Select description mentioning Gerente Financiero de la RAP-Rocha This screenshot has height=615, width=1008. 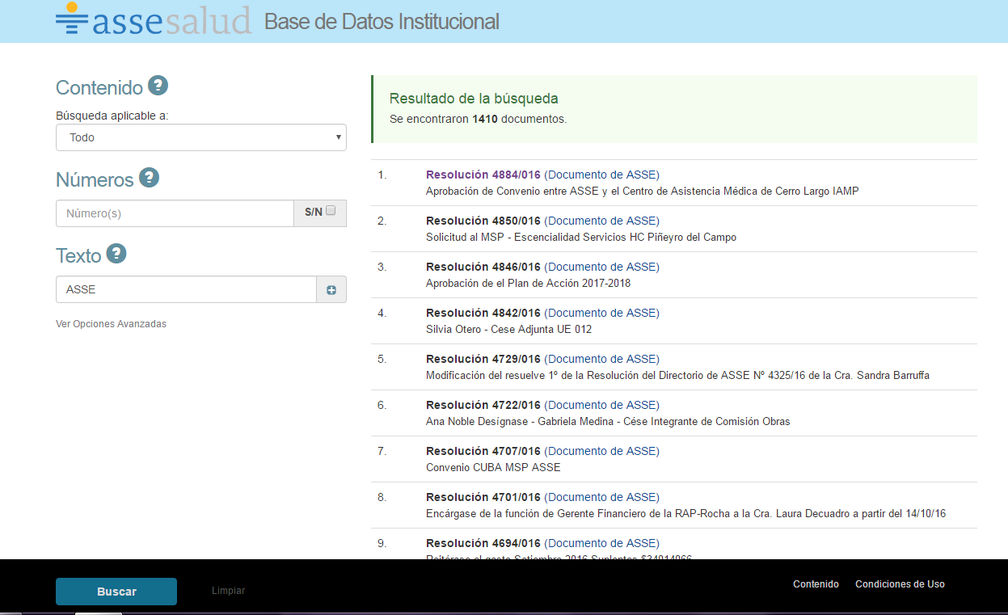tap(686, 514)
